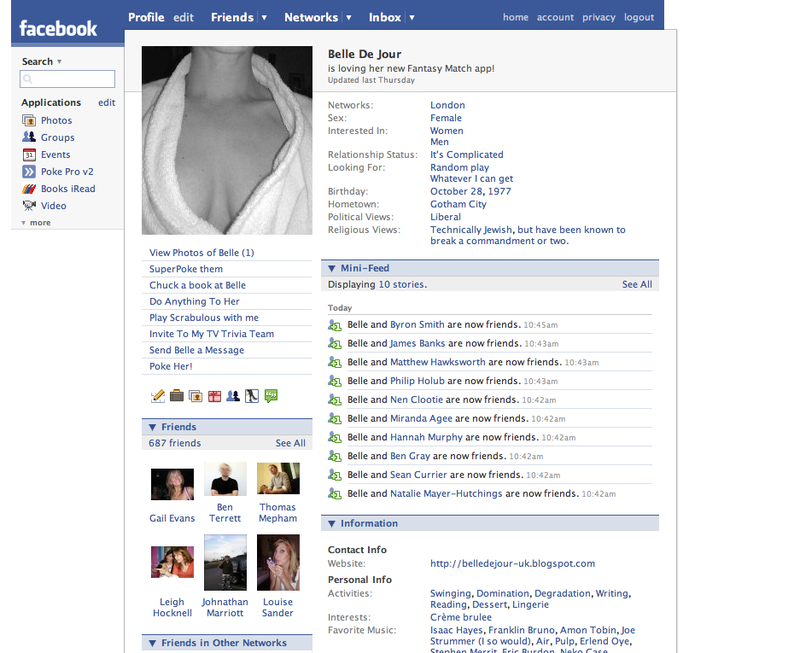Click Send Belle a Message link
Screen dimensions: 800x653
pos(196,350)
